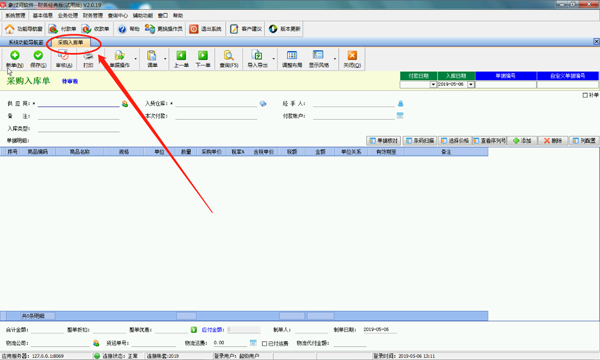The image size is (600, 360).
Task: Click the 单据核对 button
Action: (x=383, y=141)
